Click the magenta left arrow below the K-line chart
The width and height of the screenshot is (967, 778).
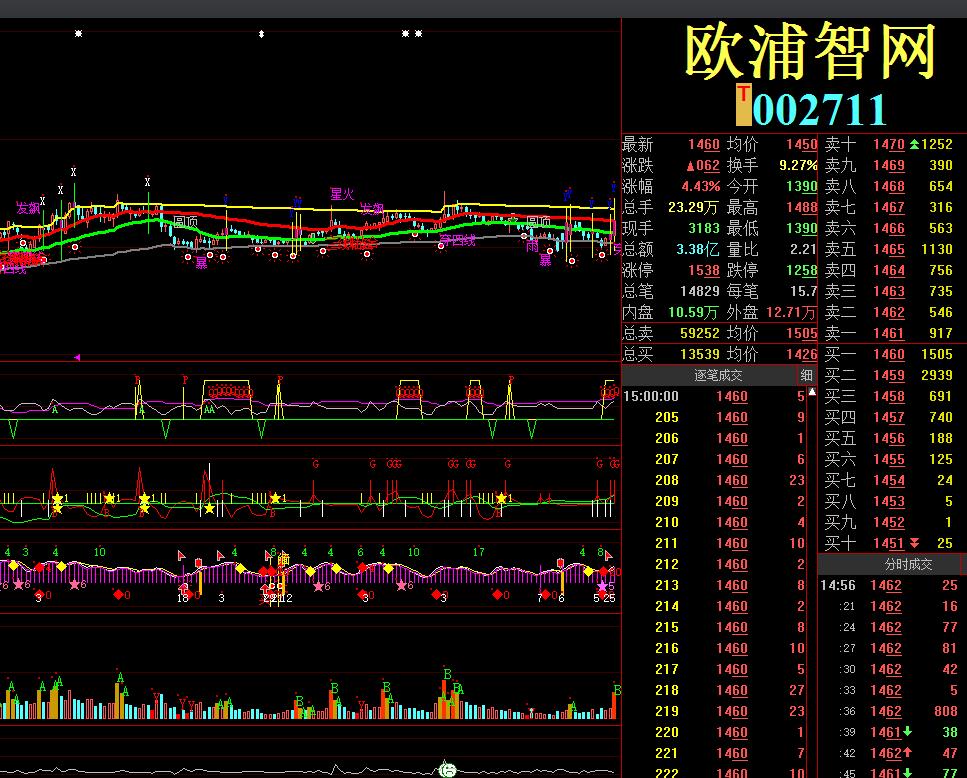point(77,357)
